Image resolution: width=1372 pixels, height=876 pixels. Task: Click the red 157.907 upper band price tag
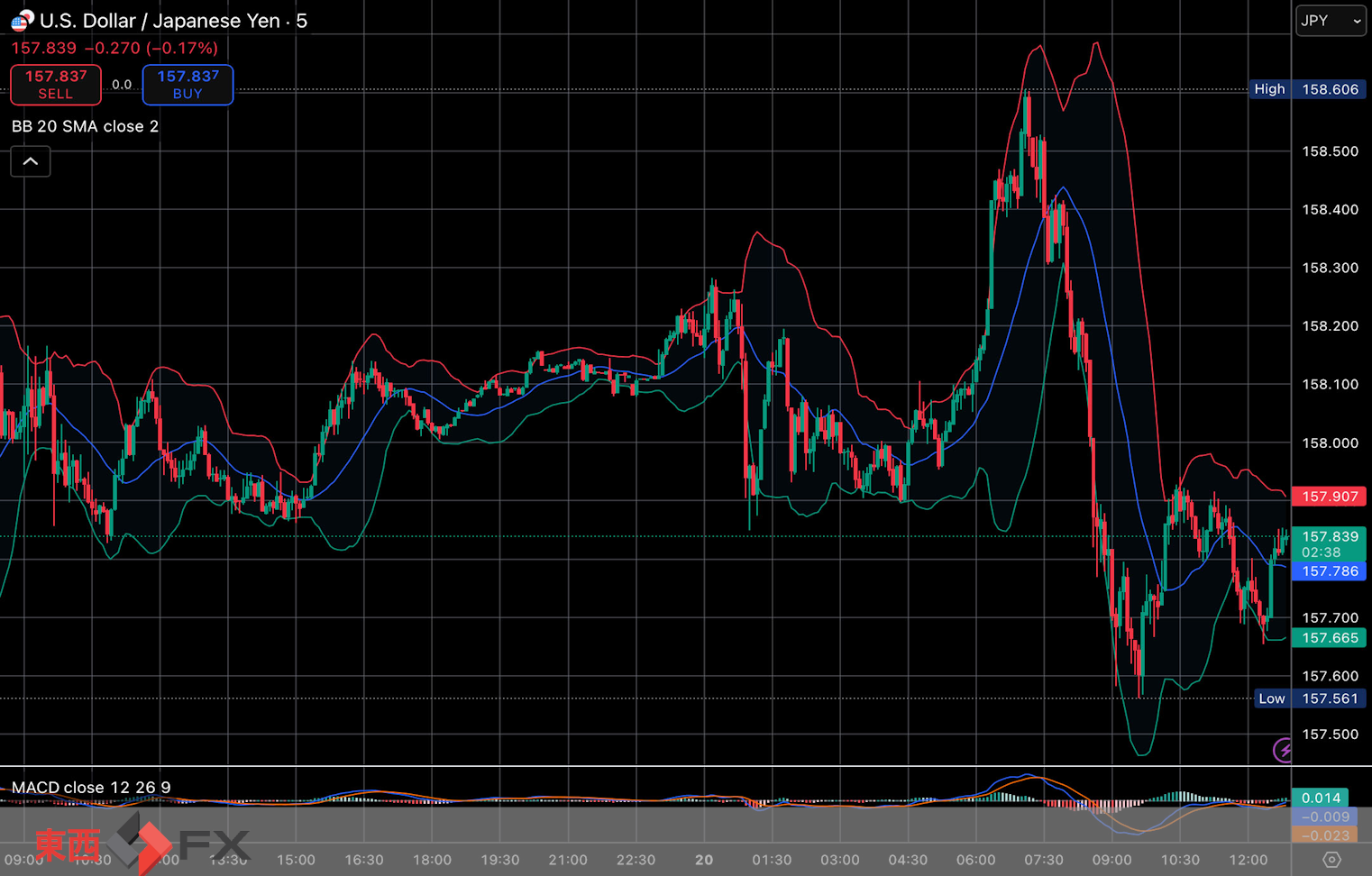click(1329, 497)
